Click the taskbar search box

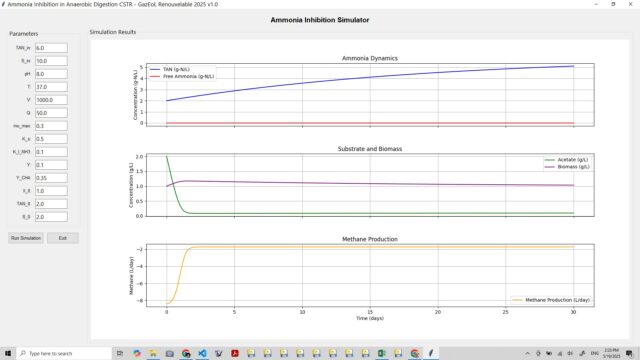(x=64, y=353)
